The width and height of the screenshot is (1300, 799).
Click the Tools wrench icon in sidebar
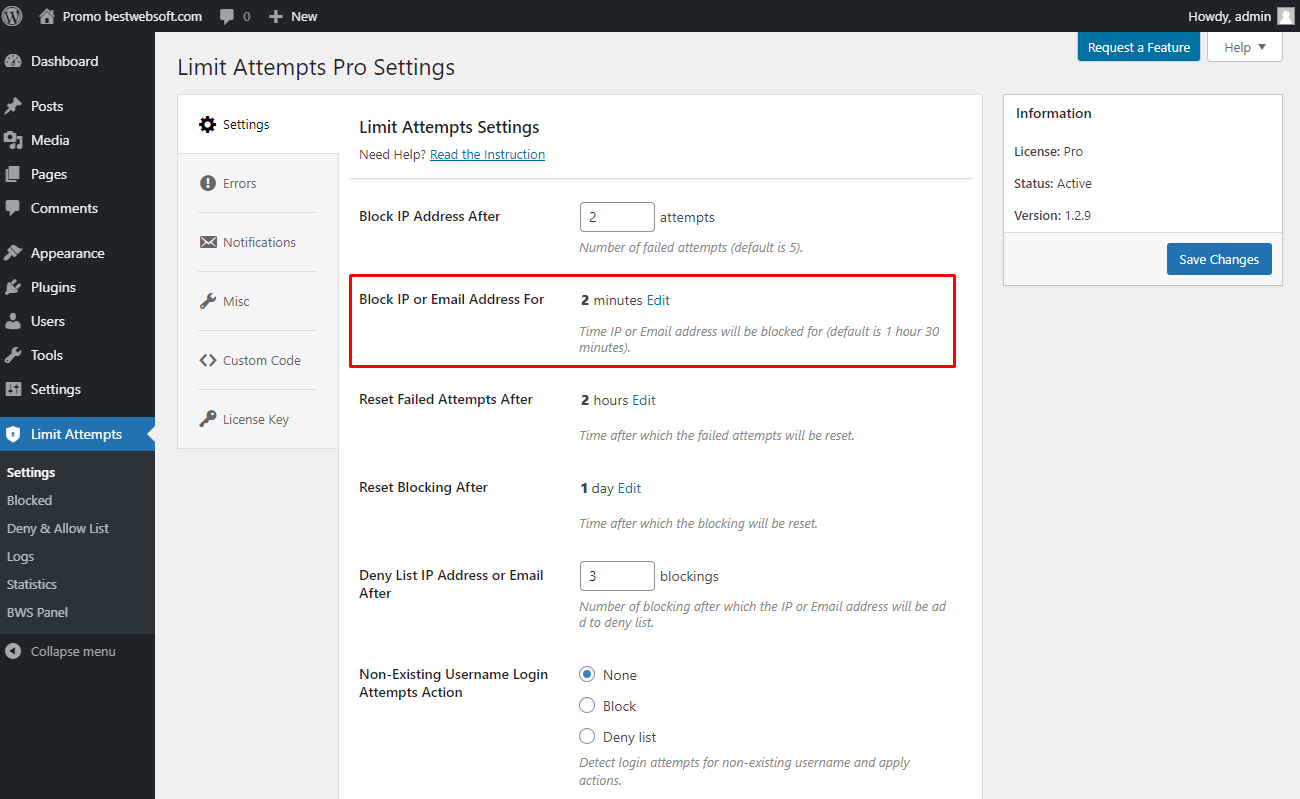tap(13, 355)
